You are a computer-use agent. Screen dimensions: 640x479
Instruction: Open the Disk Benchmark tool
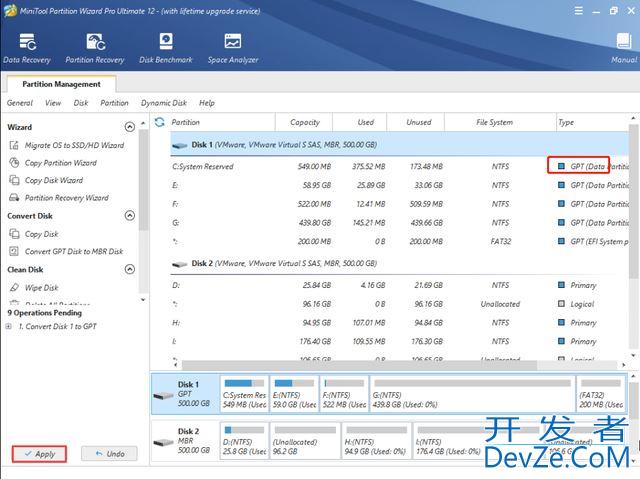click(x=166, y=49)
